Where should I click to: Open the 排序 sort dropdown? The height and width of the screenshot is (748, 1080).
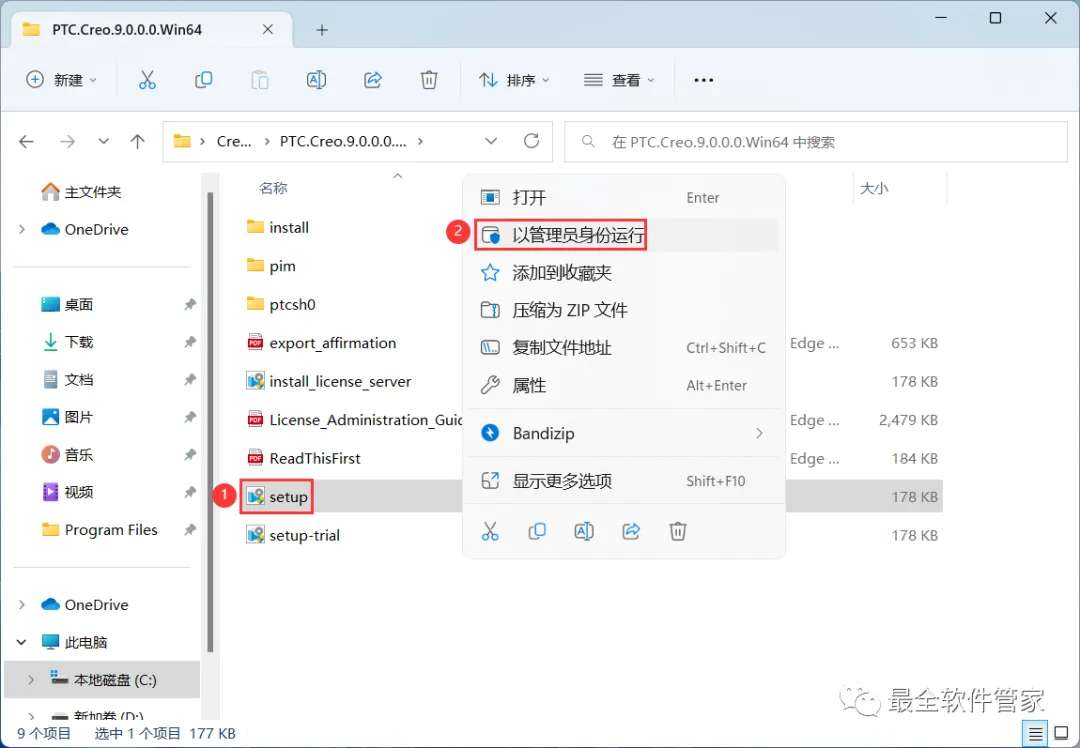(x=515, y=81)
